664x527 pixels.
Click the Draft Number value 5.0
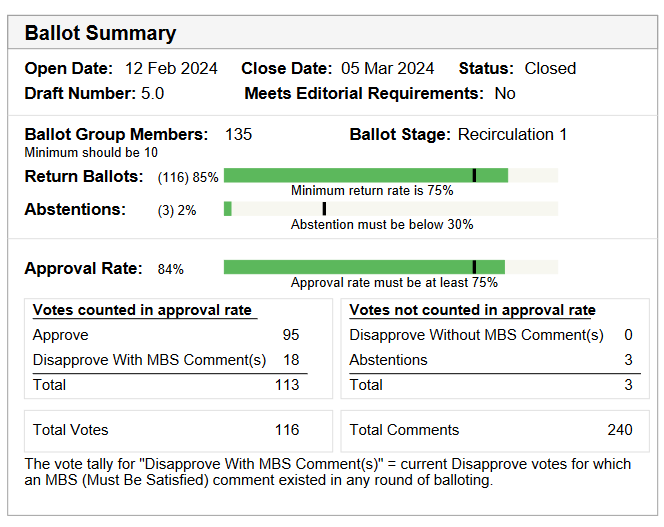click(153, 93)
